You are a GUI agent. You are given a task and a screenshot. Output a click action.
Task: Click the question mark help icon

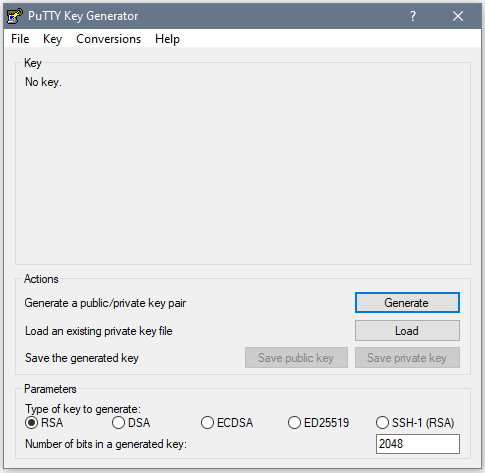pos(413,16)
